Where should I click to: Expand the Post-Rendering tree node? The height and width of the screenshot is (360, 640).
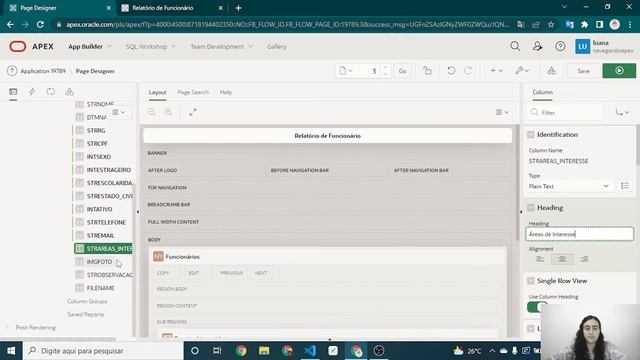(x=7, y=327)
